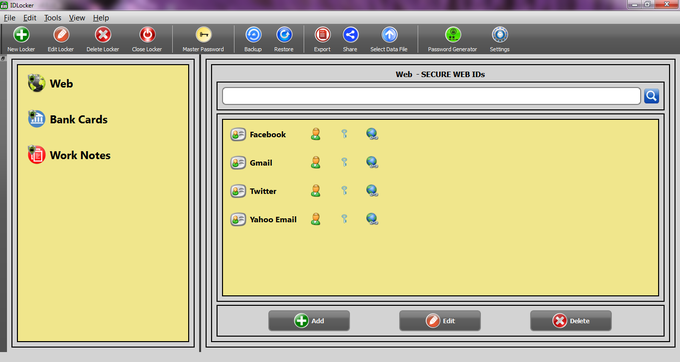The height and width of the screenshot is (362, 680).
Task: Click the globe link icon for Twitter
Action: 372,191
